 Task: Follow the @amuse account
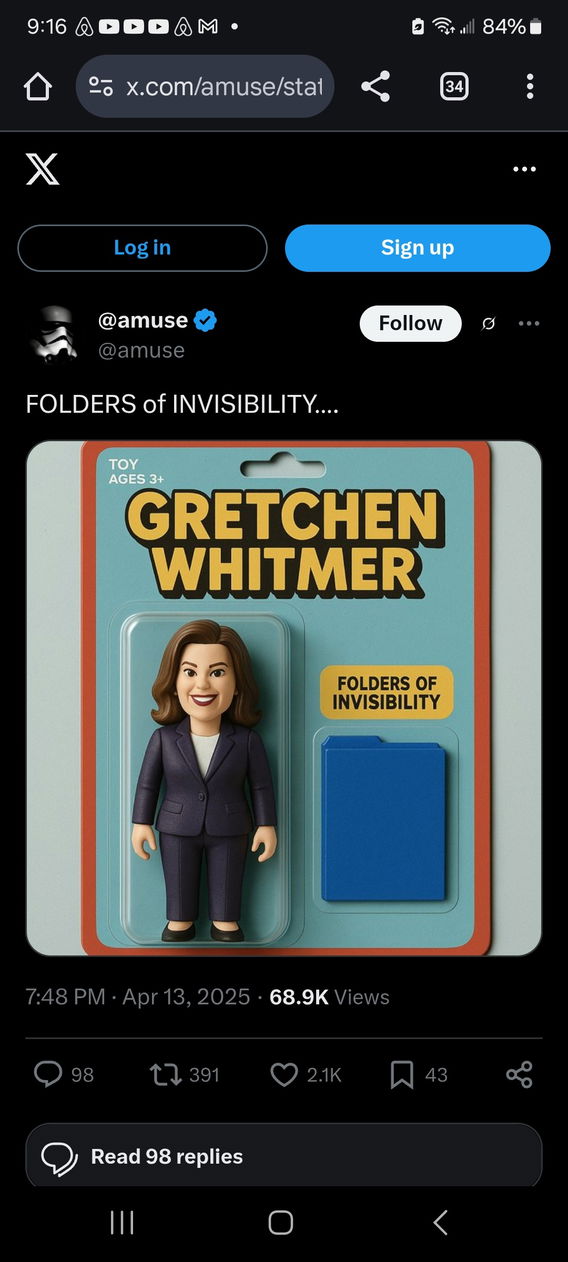(x=410, y=323)
